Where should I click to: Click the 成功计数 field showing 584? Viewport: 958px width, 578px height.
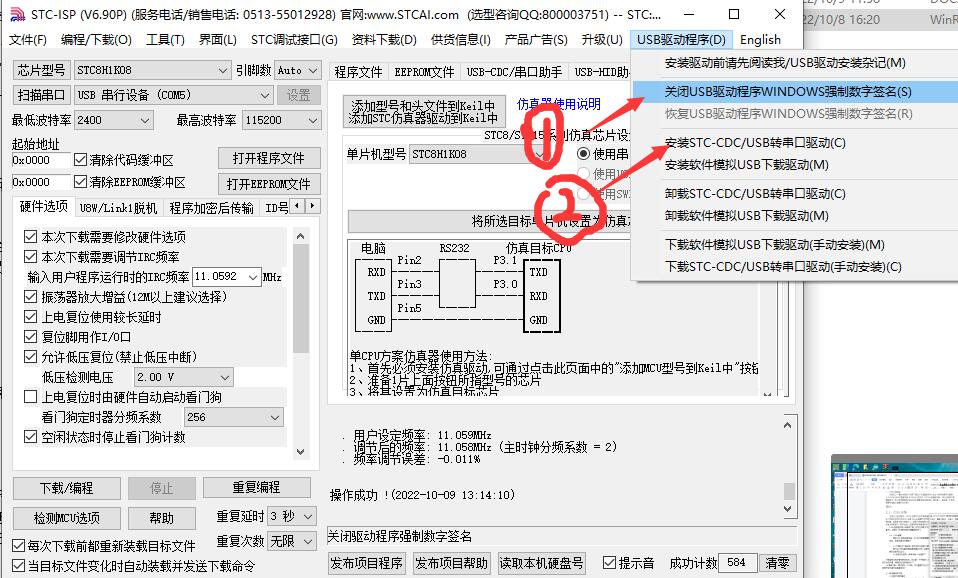tap(737, 563)
